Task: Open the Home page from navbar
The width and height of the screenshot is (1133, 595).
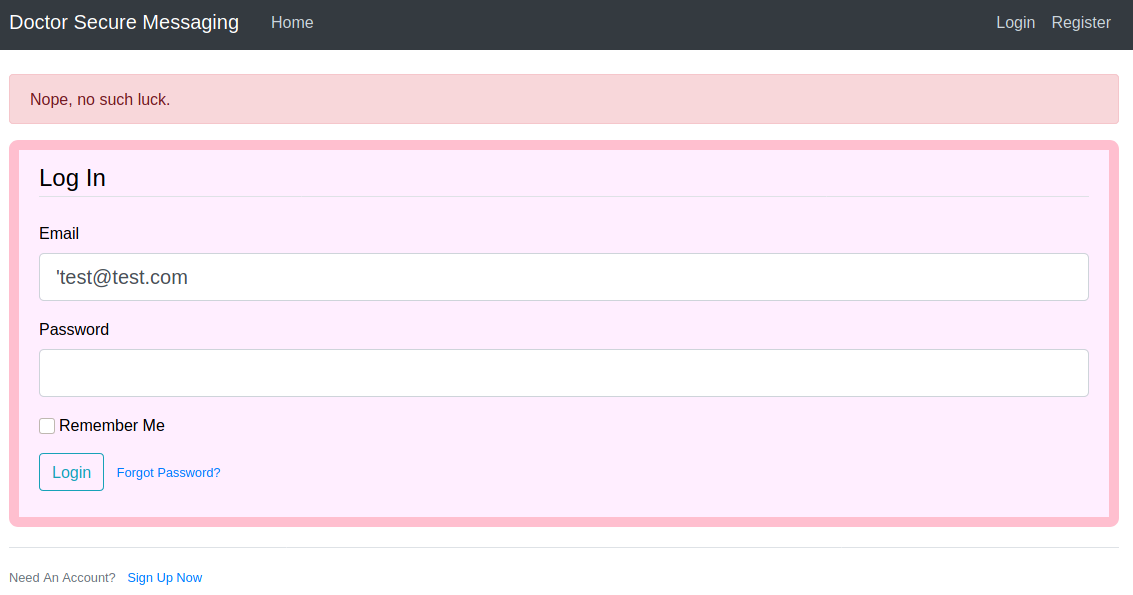Action: (x=292, y=22)
